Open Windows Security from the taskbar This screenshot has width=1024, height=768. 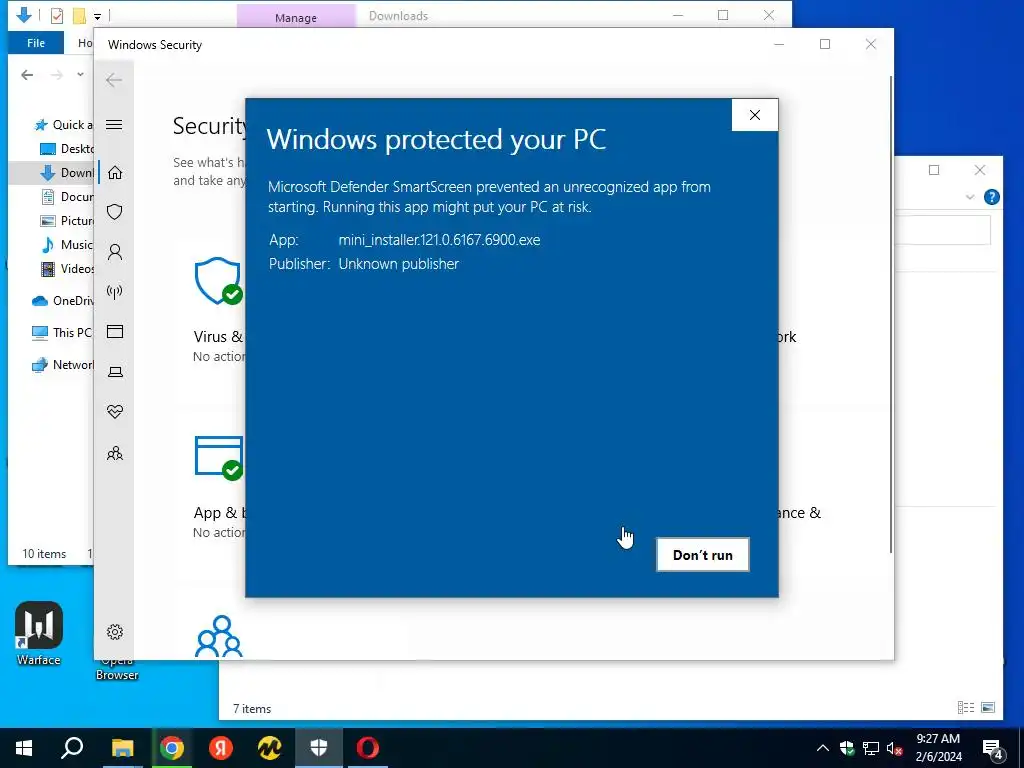point(319,748)
